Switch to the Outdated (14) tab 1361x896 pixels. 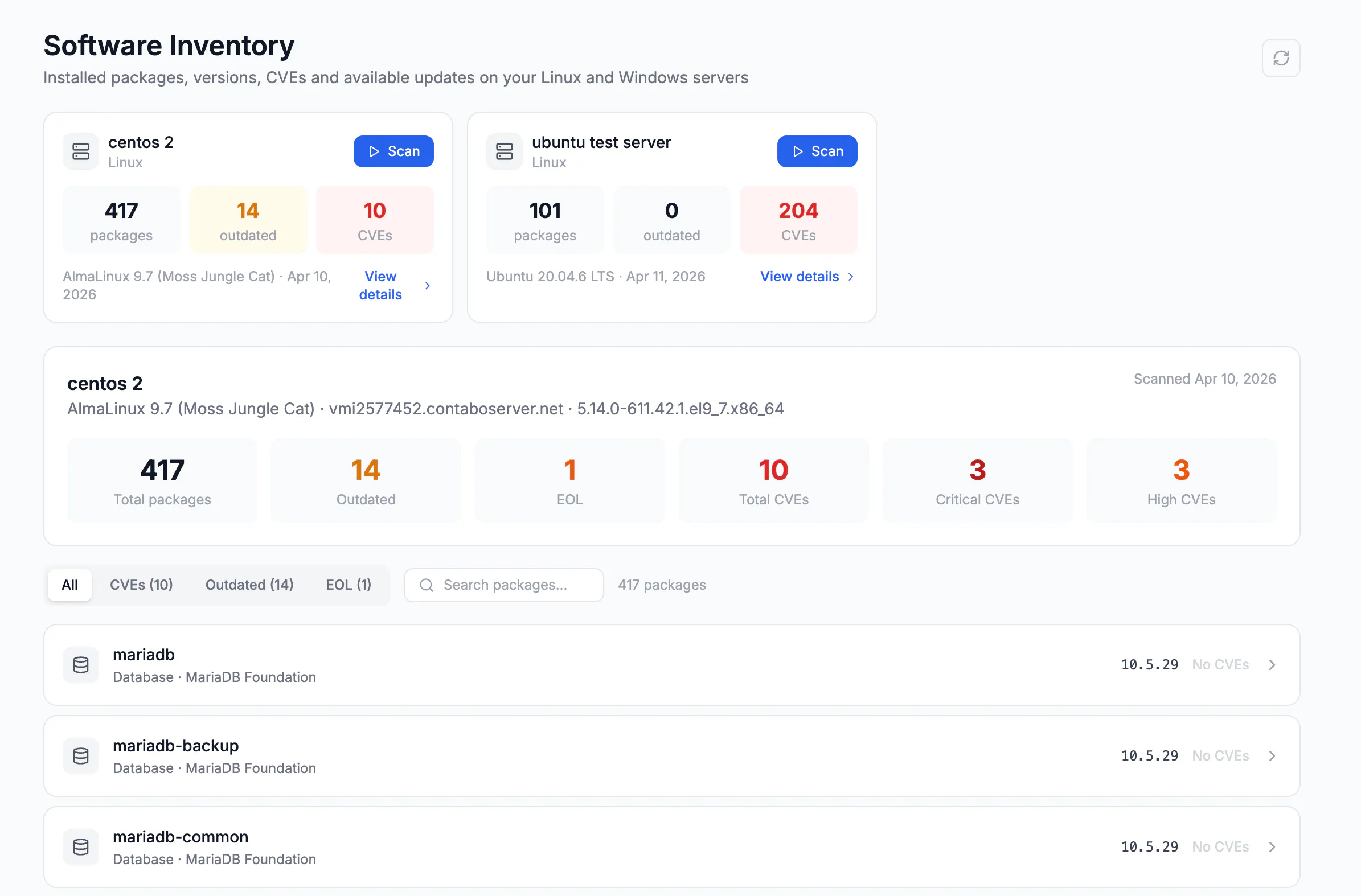click(x=249, y=585)
